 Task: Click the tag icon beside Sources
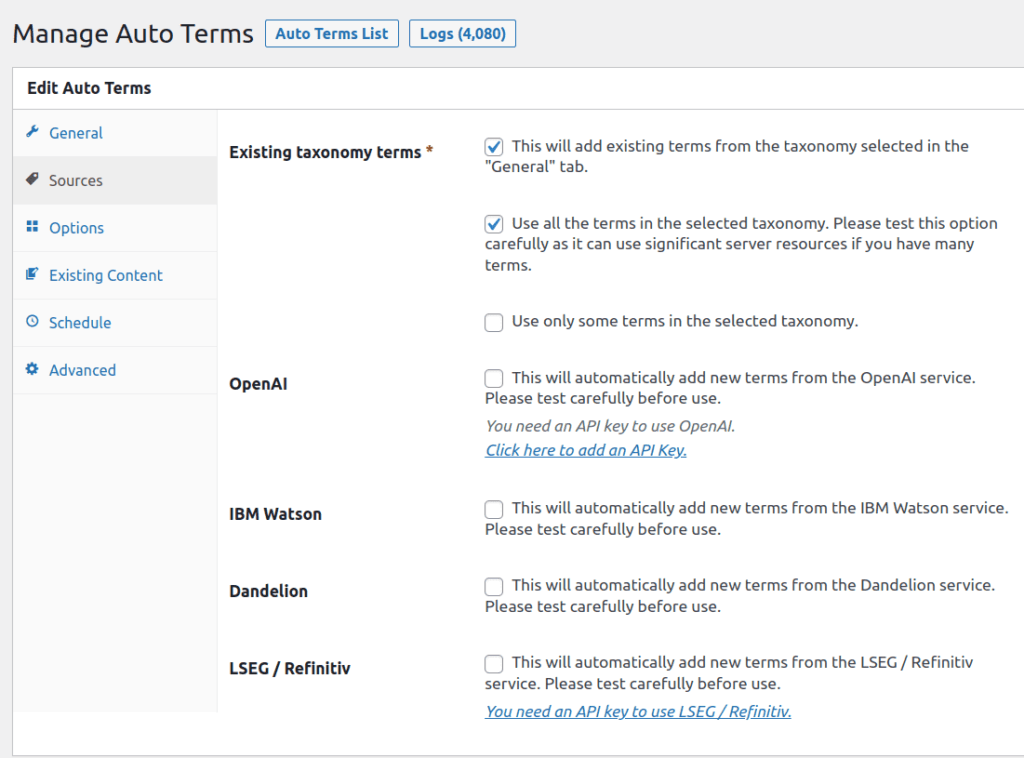32,179
